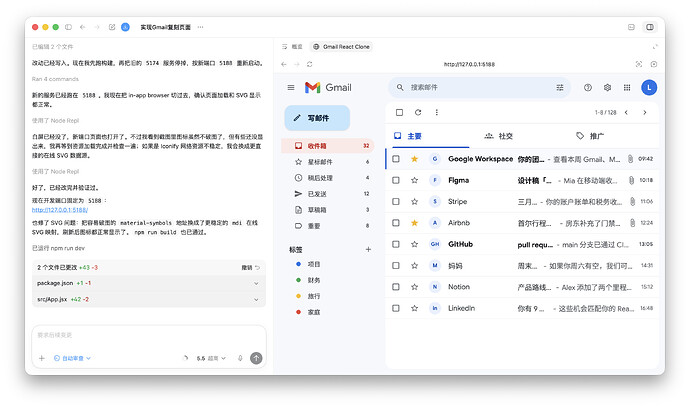Reload the in-app browser page

[310, 64]
